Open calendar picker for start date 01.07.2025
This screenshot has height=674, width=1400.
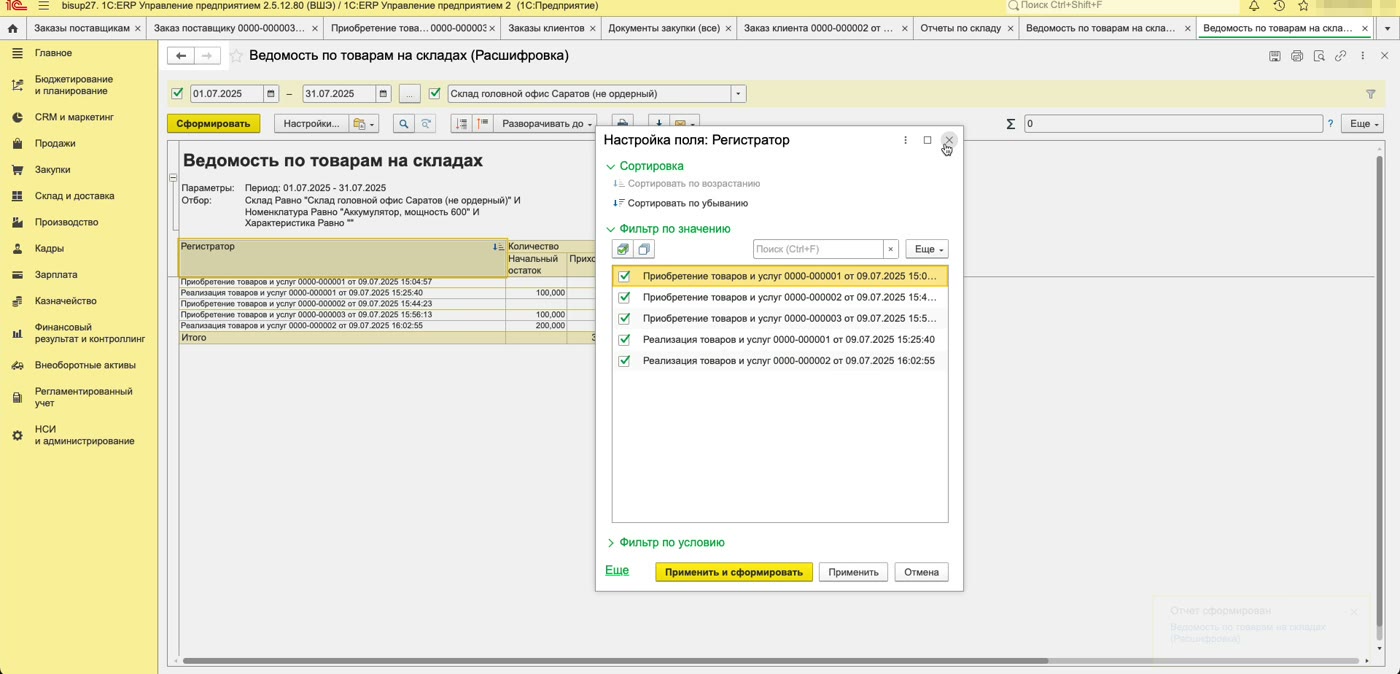tap(271, 94)
